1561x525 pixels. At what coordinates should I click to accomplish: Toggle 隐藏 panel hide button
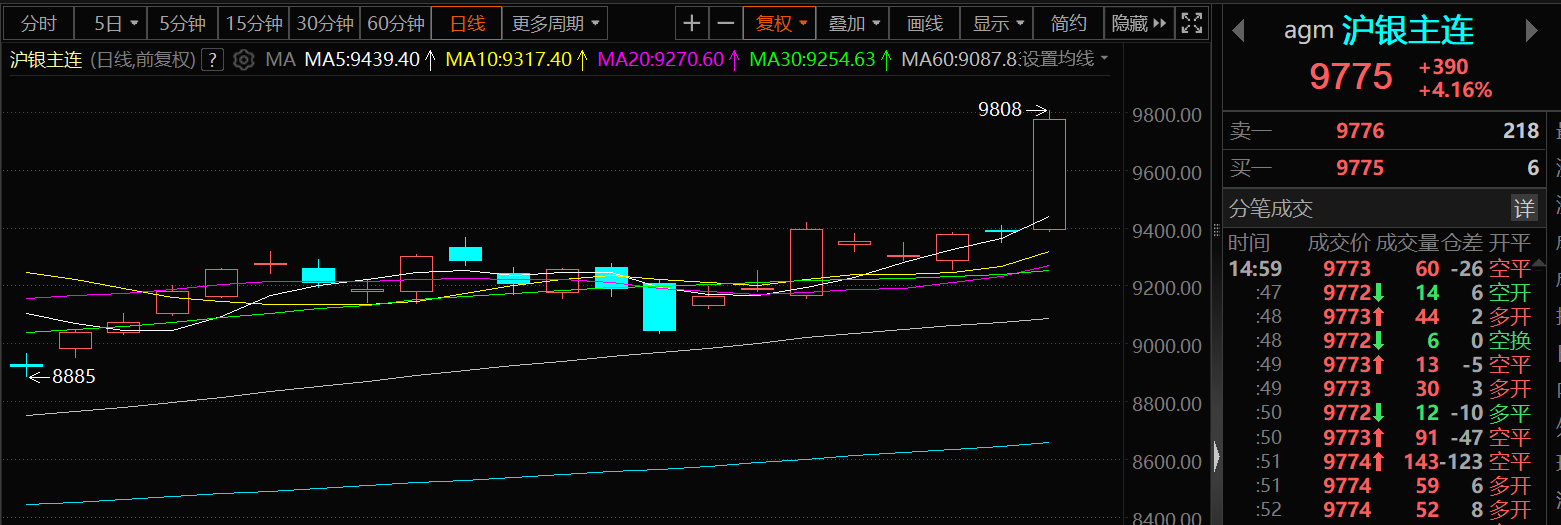(x=1139, y=22)
